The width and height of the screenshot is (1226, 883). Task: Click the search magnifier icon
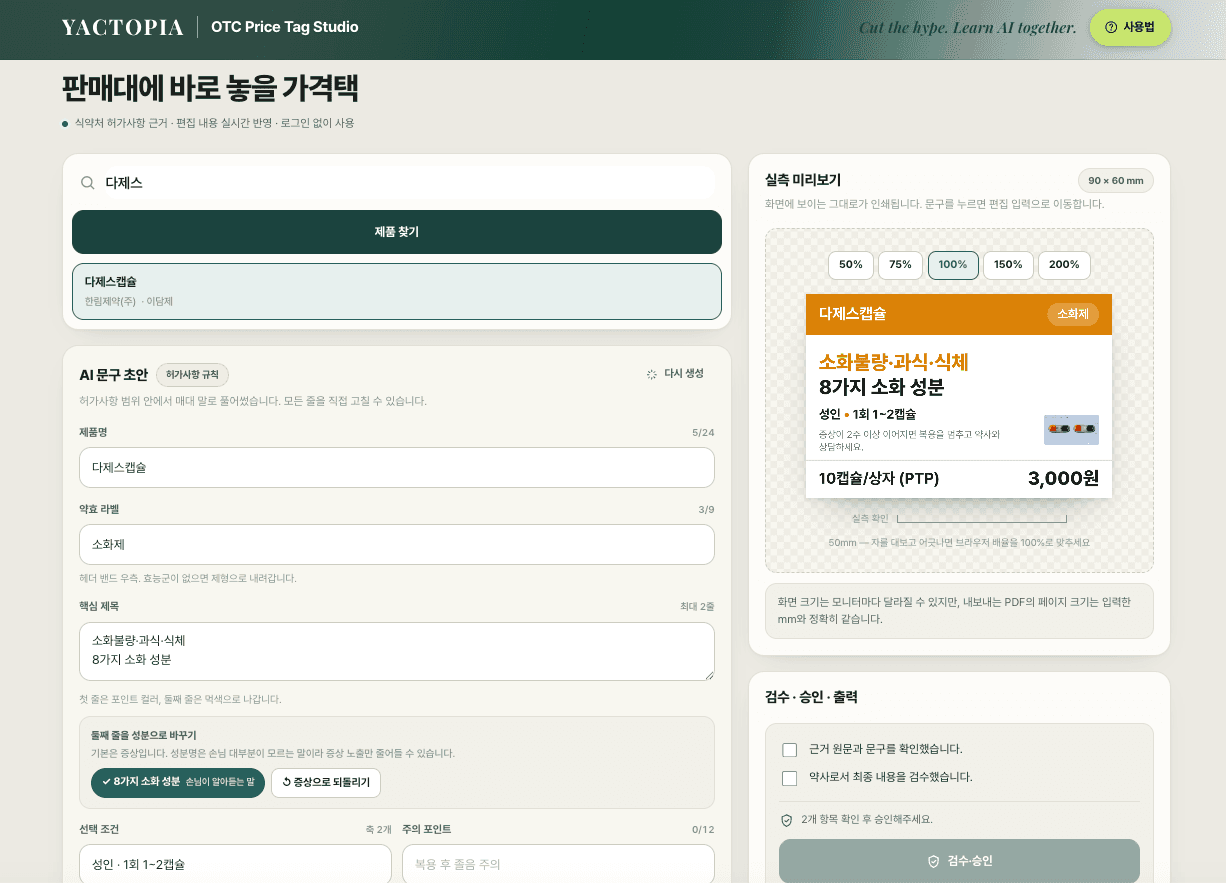tap(88, 183)
